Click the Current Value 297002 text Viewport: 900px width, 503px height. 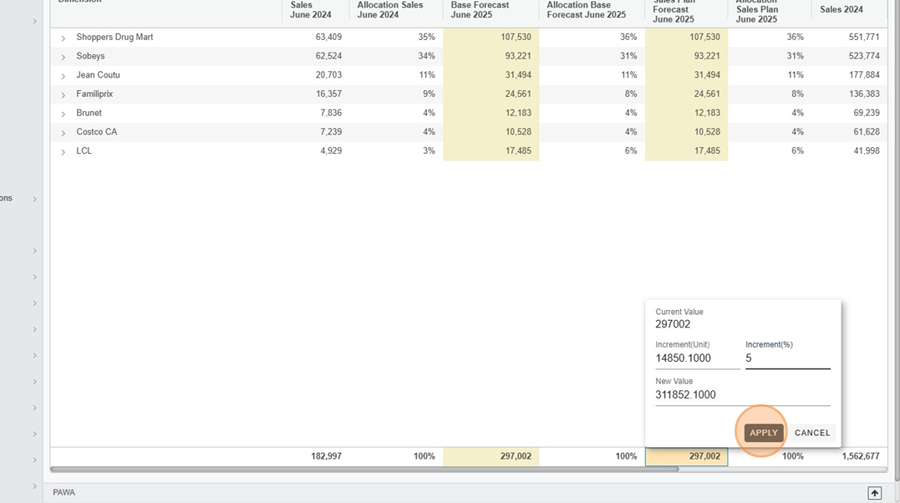(x=673, y=324)
